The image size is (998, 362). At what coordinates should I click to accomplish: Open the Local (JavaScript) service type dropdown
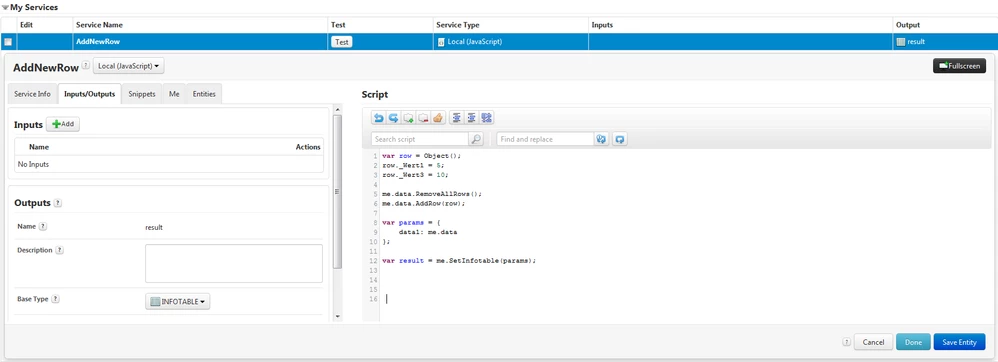tap(128, 66)
